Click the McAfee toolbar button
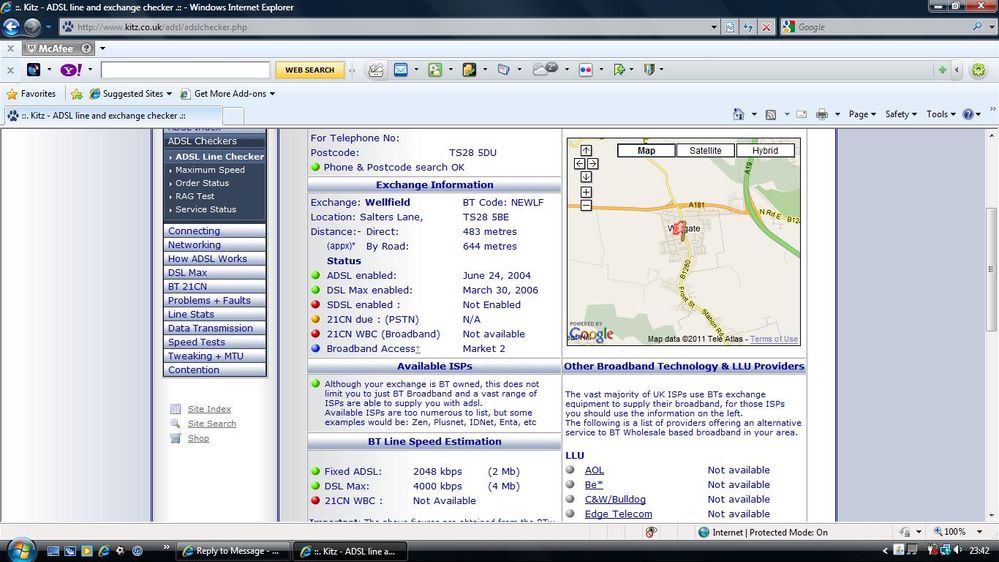The height and width of the screenshot is (562, 999). point(58,48)
